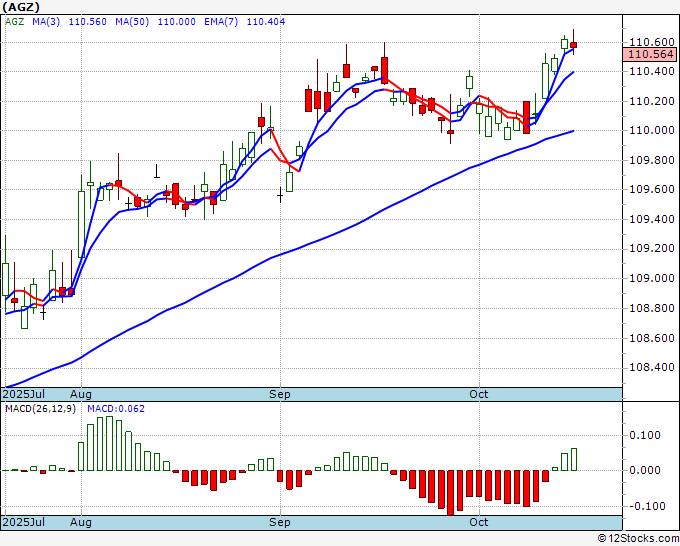The height and width of the screenshot is (546, 680).
Task: Click the 109.200 price axis label
Action: point(652,248)
